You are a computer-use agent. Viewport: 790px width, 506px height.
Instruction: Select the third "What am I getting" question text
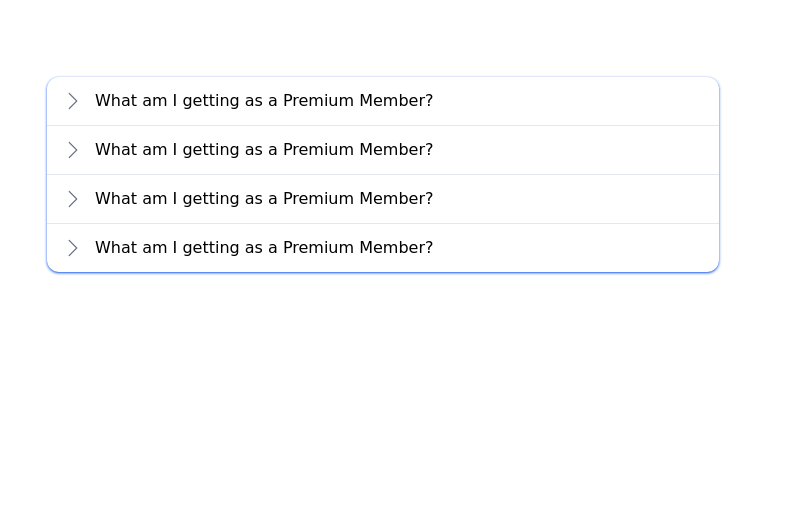point(264,199)
